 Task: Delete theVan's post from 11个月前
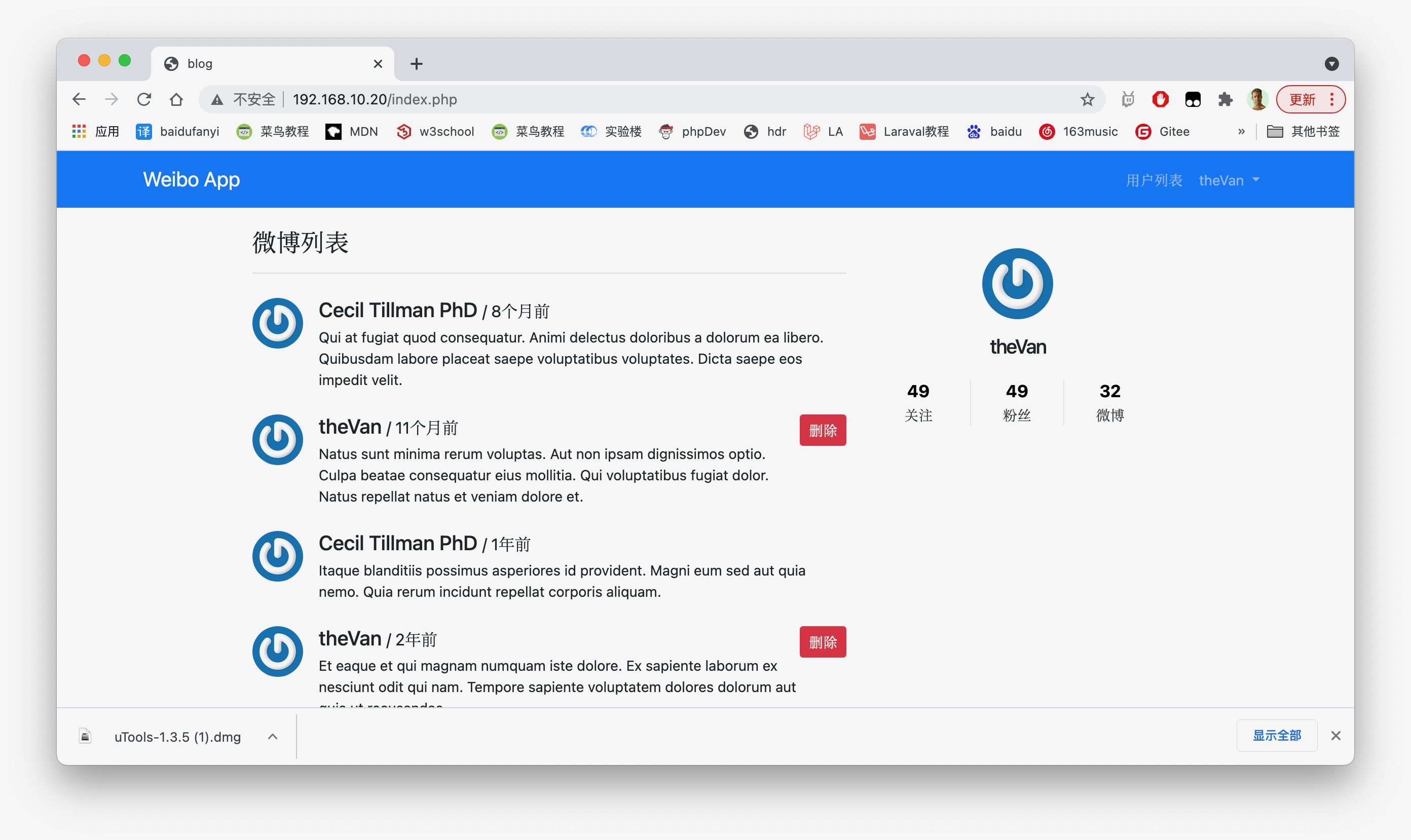click(823, 430)
